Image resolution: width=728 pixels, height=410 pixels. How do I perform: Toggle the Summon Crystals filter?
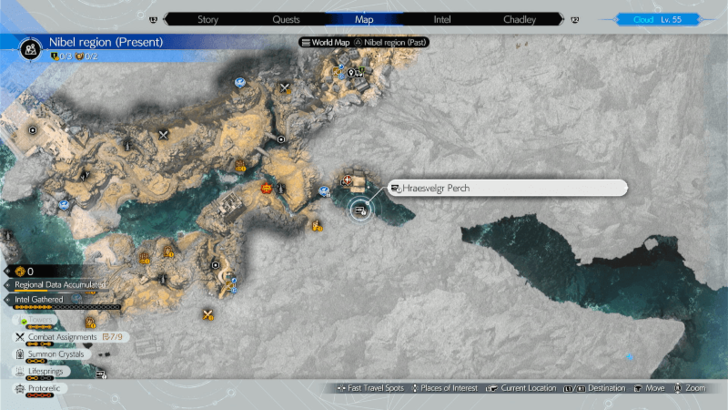pyautogui.click(x=56, y=354)
